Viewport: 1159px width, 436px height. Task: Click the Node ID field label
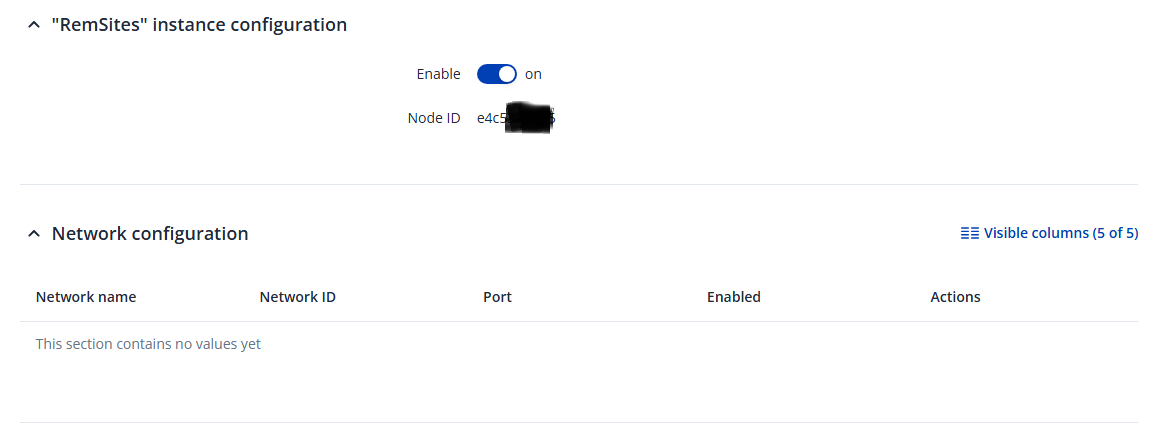pos(434,118)
